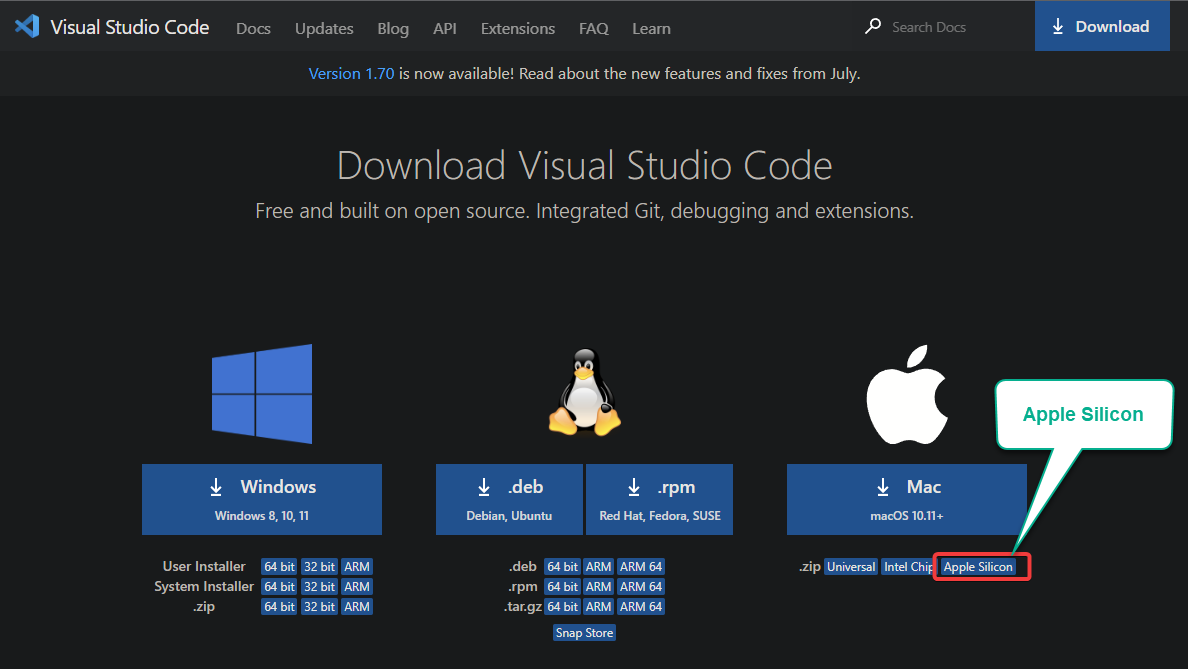Select Linux .rpm 64 bit

pyautogui.click(x=562, y=586)
